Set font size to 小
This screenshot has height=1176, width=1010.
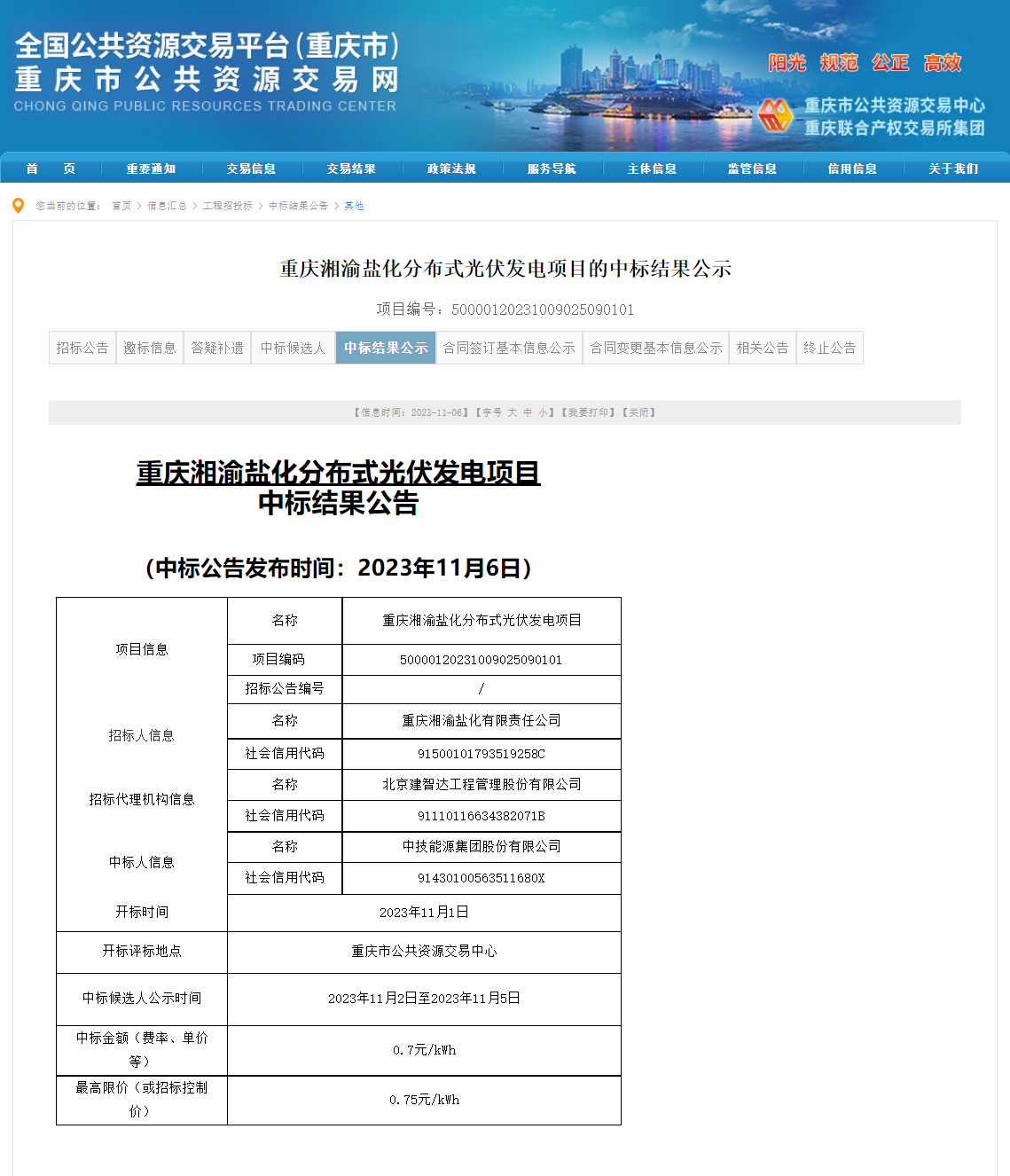[x=542, y=412]
